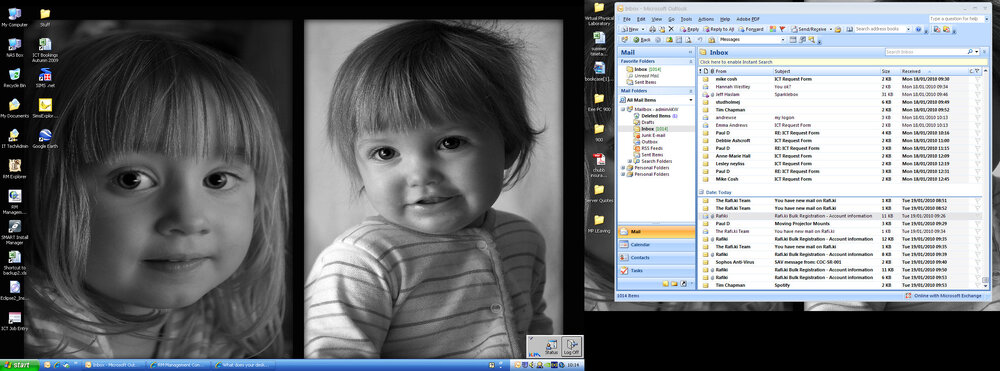The image size is (1000, 371).
Task: Open the Tasks pane in navigation
Action: click(x=656, y=270)
